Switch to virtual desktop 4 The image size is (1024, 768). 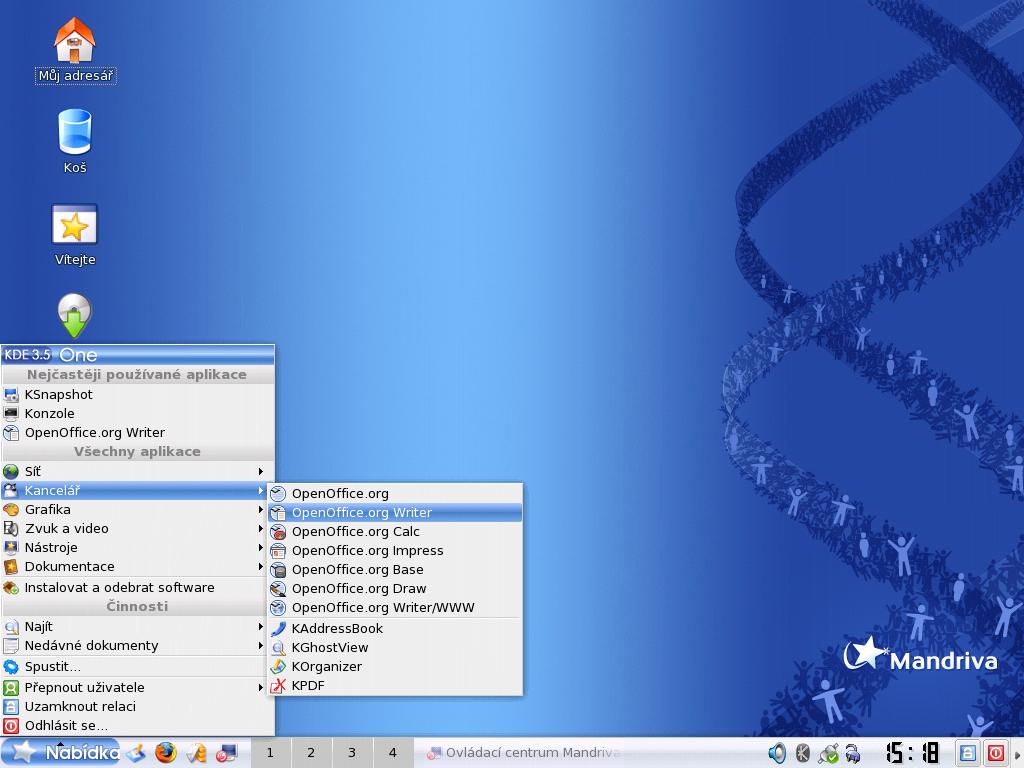(393, 752)
